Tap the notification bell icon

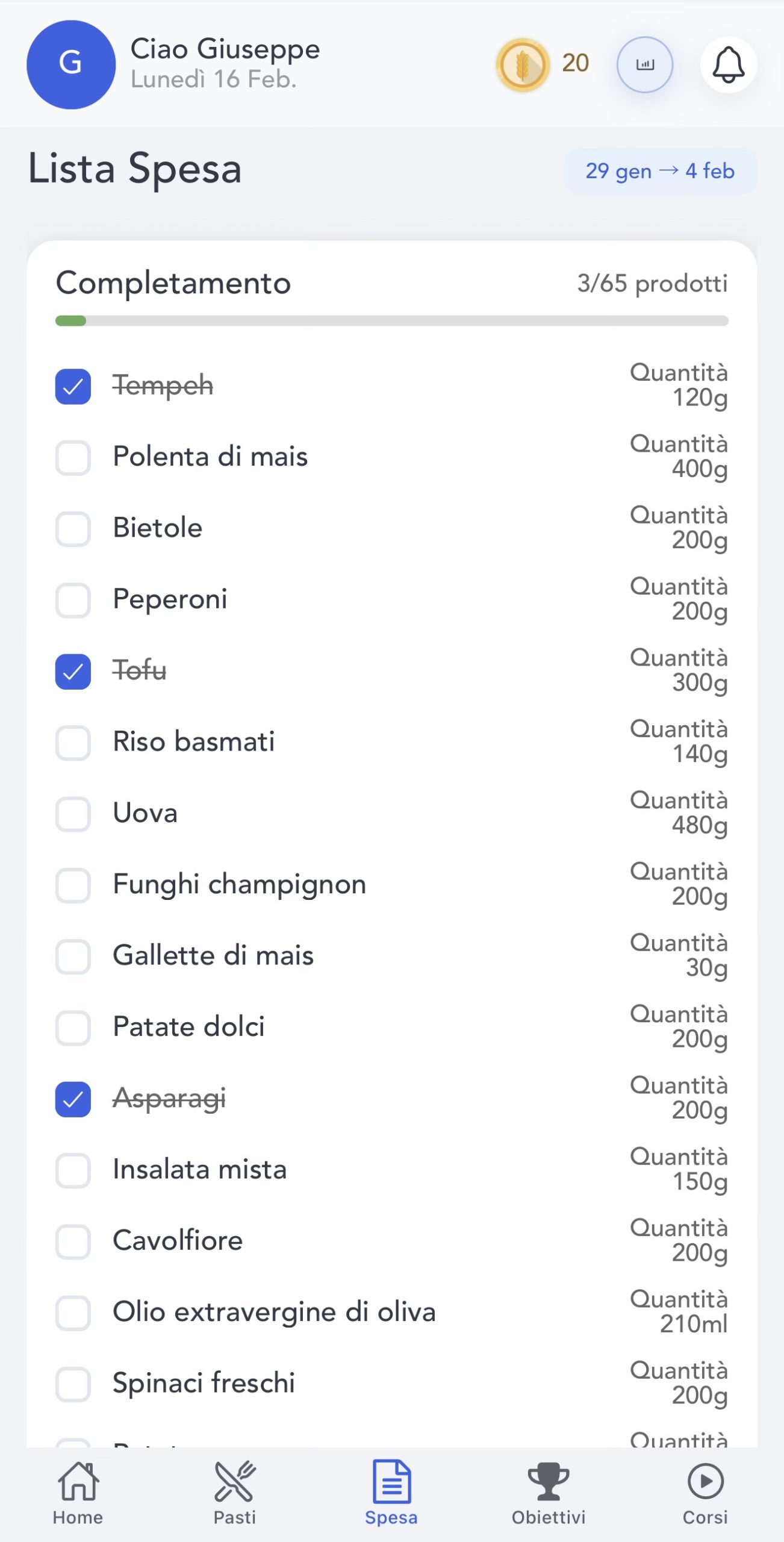(x=728, y=64)
